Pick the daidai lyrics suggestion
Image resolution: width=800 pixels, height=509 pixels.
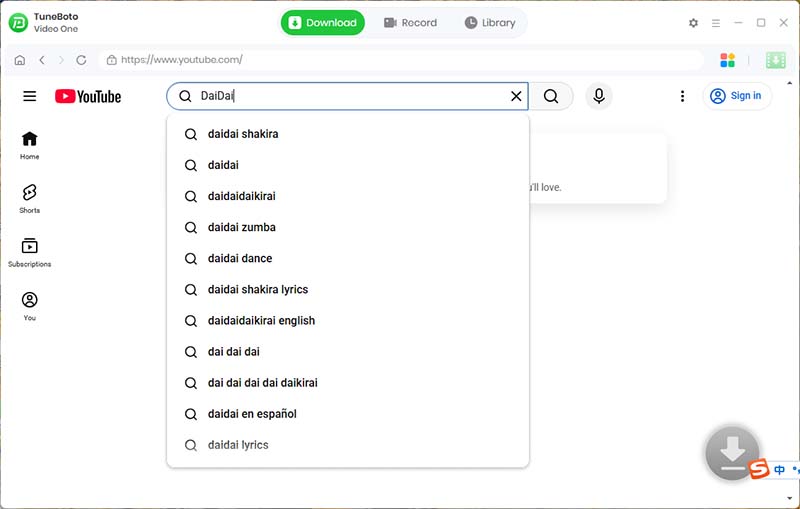348,445
